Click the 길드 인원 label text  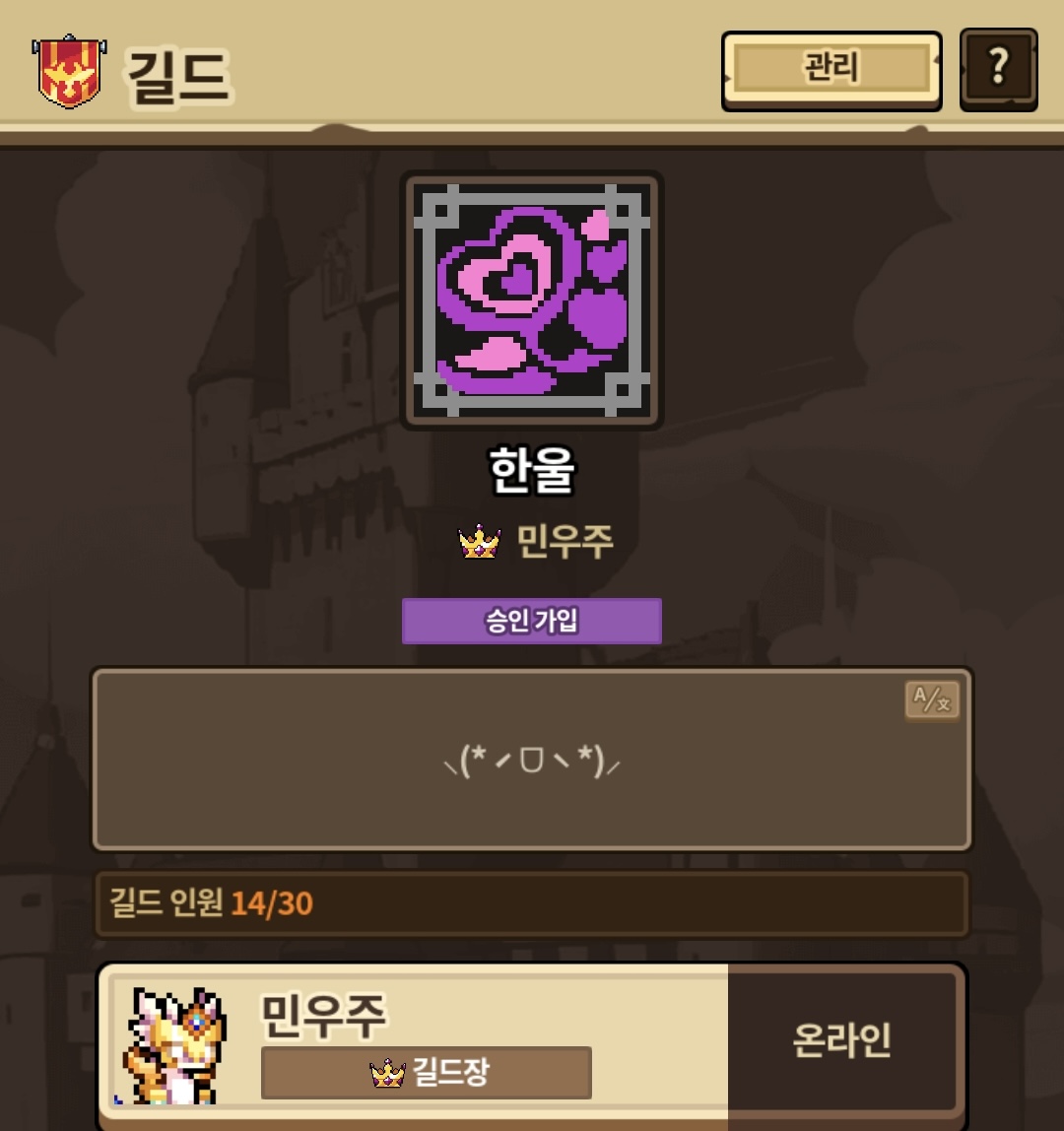(166, 903)
